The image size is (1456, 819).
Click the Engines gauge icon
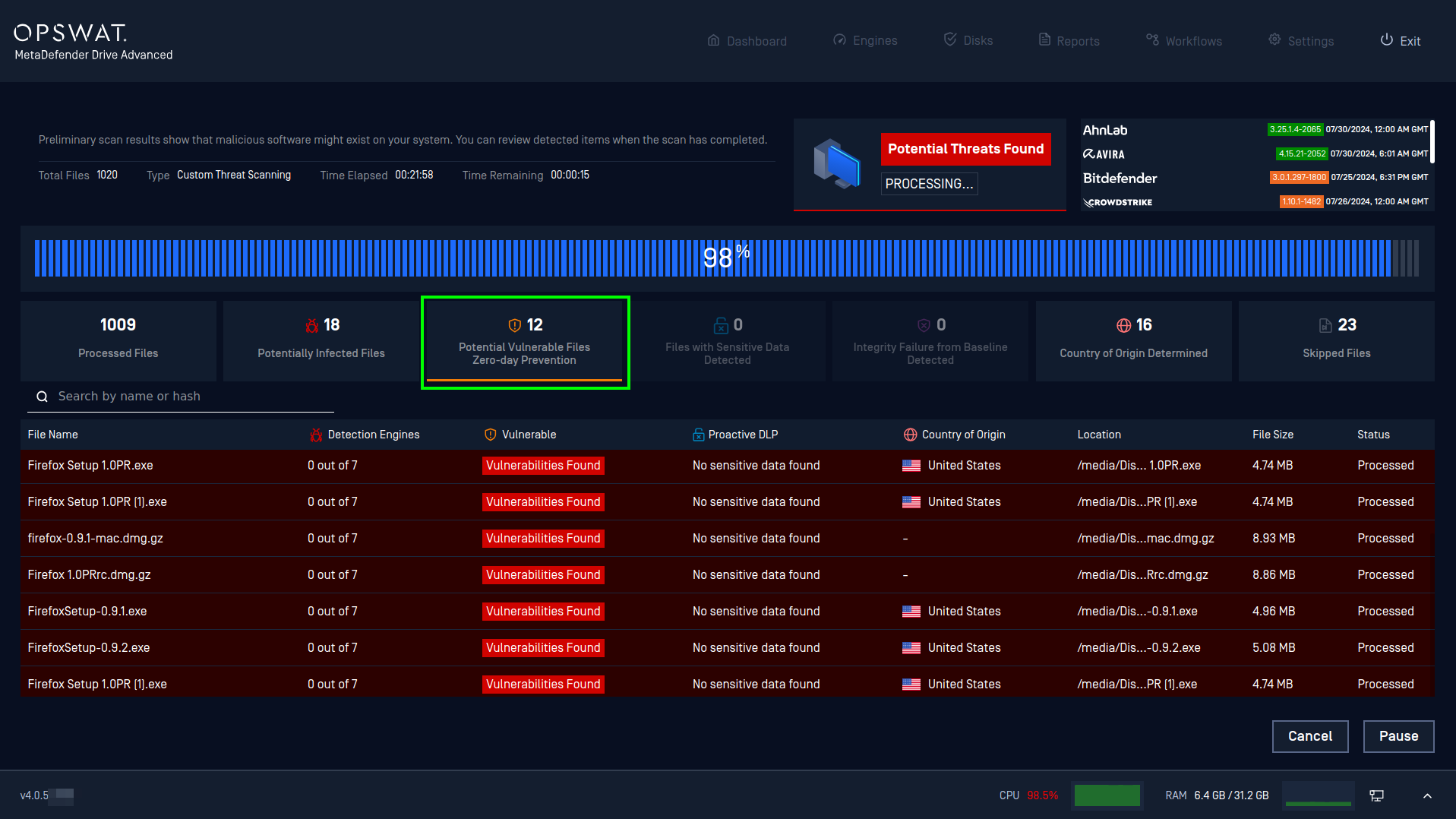click(839, 40)
